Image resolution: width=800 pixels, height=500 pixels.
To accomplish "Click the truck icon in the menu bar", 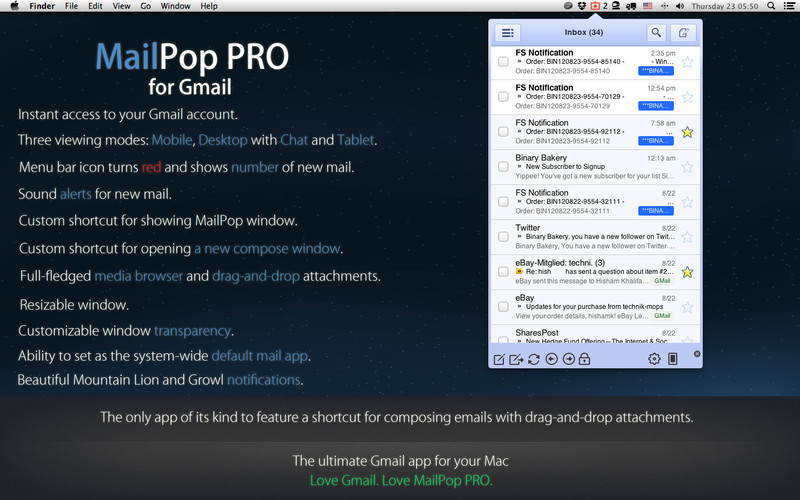I will pyautogui.click(x=631, y=6).
